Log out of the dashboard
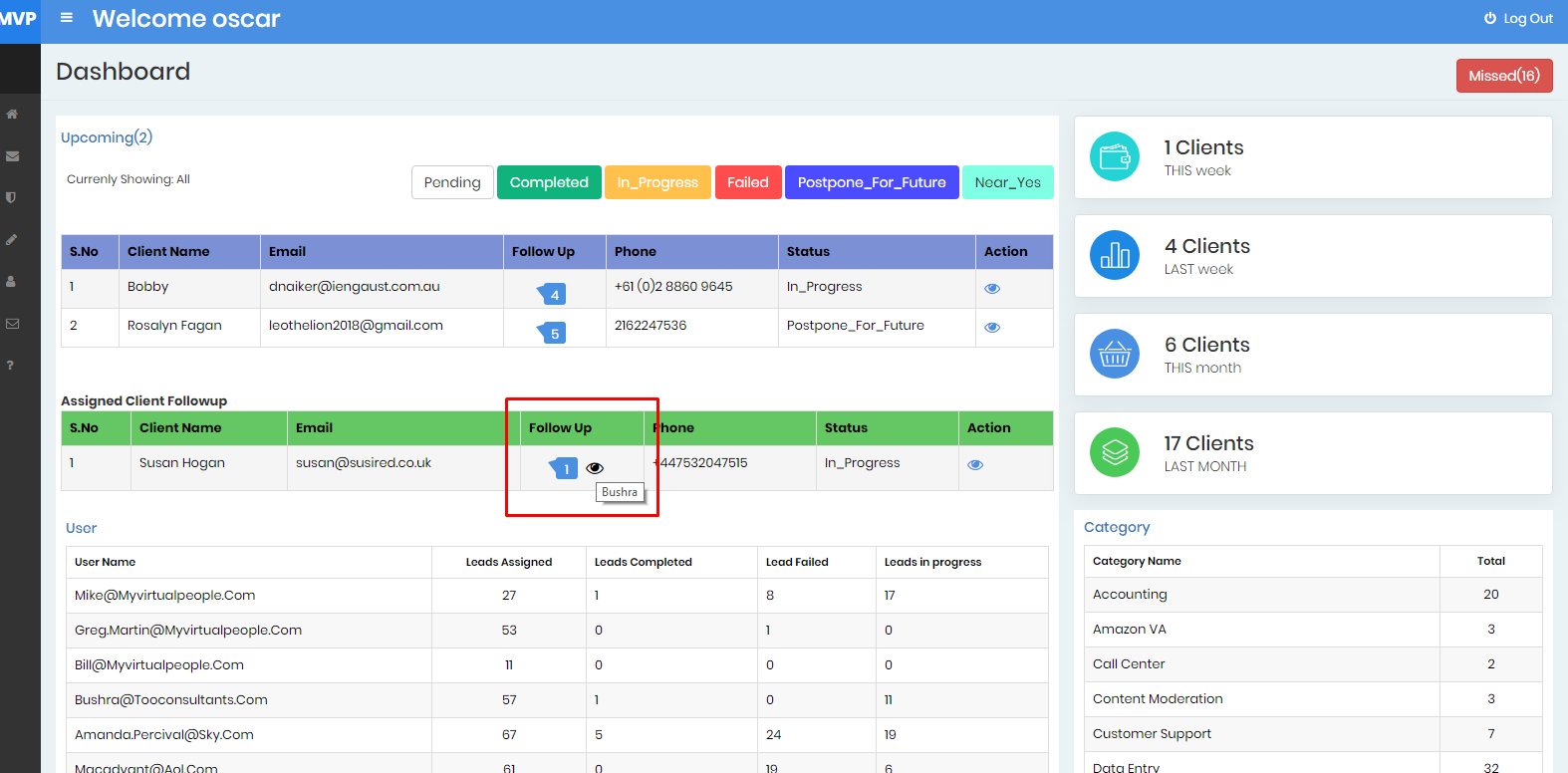Image resolution: width=1568 pixels, height=773 pixels. click(x=1518, y=19)
